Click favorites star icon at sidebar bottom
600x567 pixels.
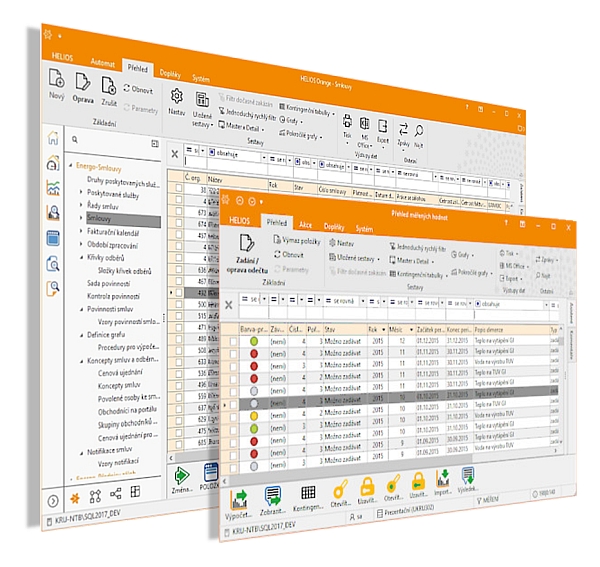pyautogui.click(x=75, y=498)
